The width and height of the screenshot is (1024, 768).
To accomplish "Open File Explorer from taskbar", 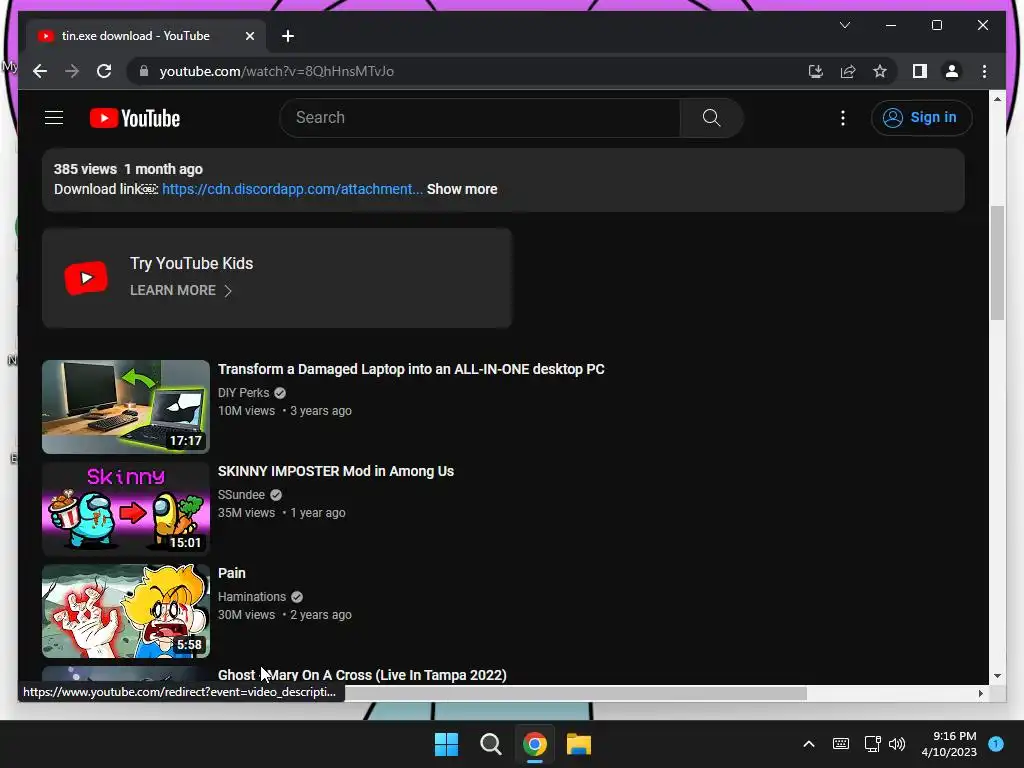I will click(x=579, y=744).
